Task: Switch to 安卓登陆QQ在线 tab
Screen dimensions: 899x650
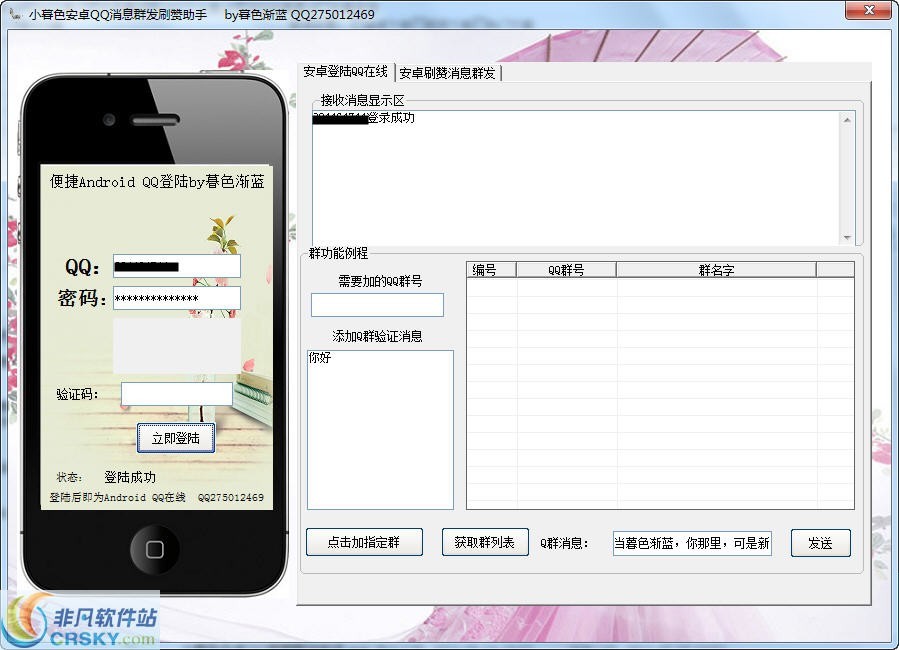Action: pos(346,72)
